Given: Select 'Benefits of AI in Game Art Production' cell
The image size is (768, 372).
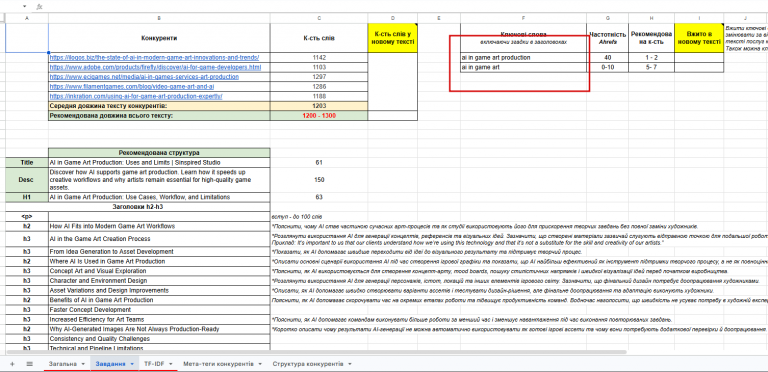Looking at the screenshot, I should [x=159, y=300].
